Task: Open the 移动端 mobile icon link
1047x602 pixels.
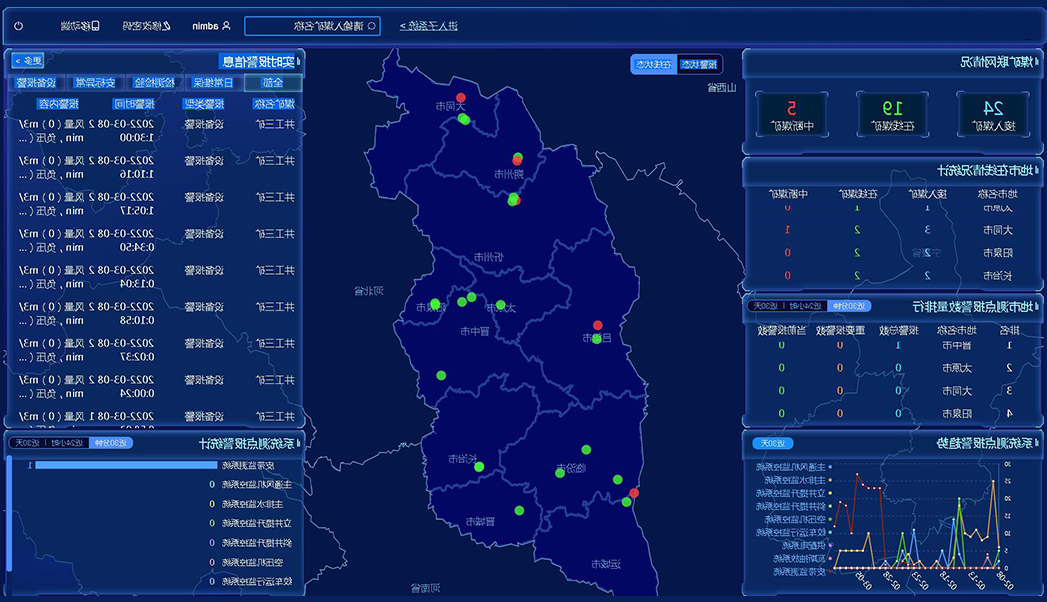Action: click(x=95, y=25)
